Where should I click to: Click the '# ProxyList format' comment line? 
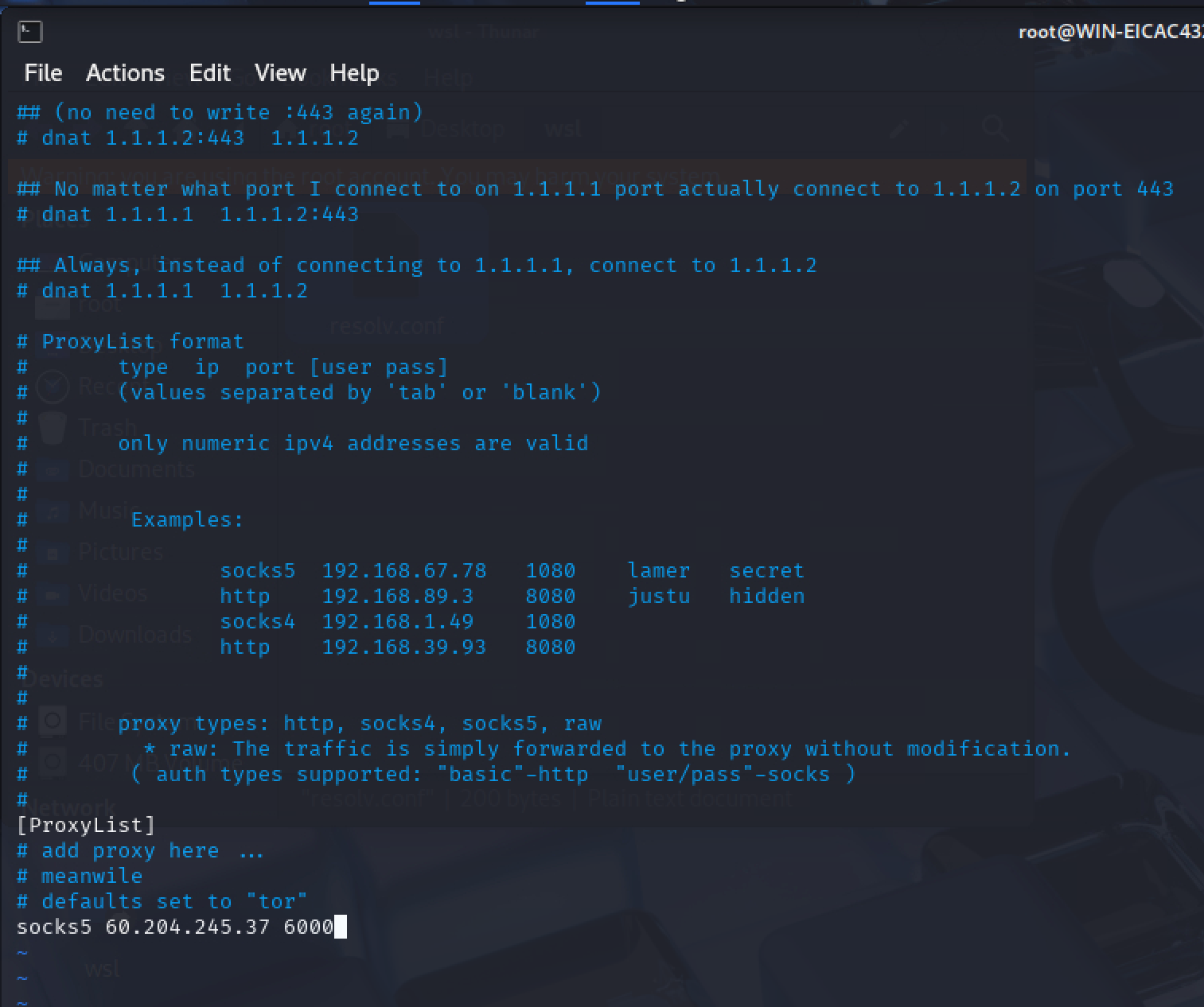tap(131, 341)
